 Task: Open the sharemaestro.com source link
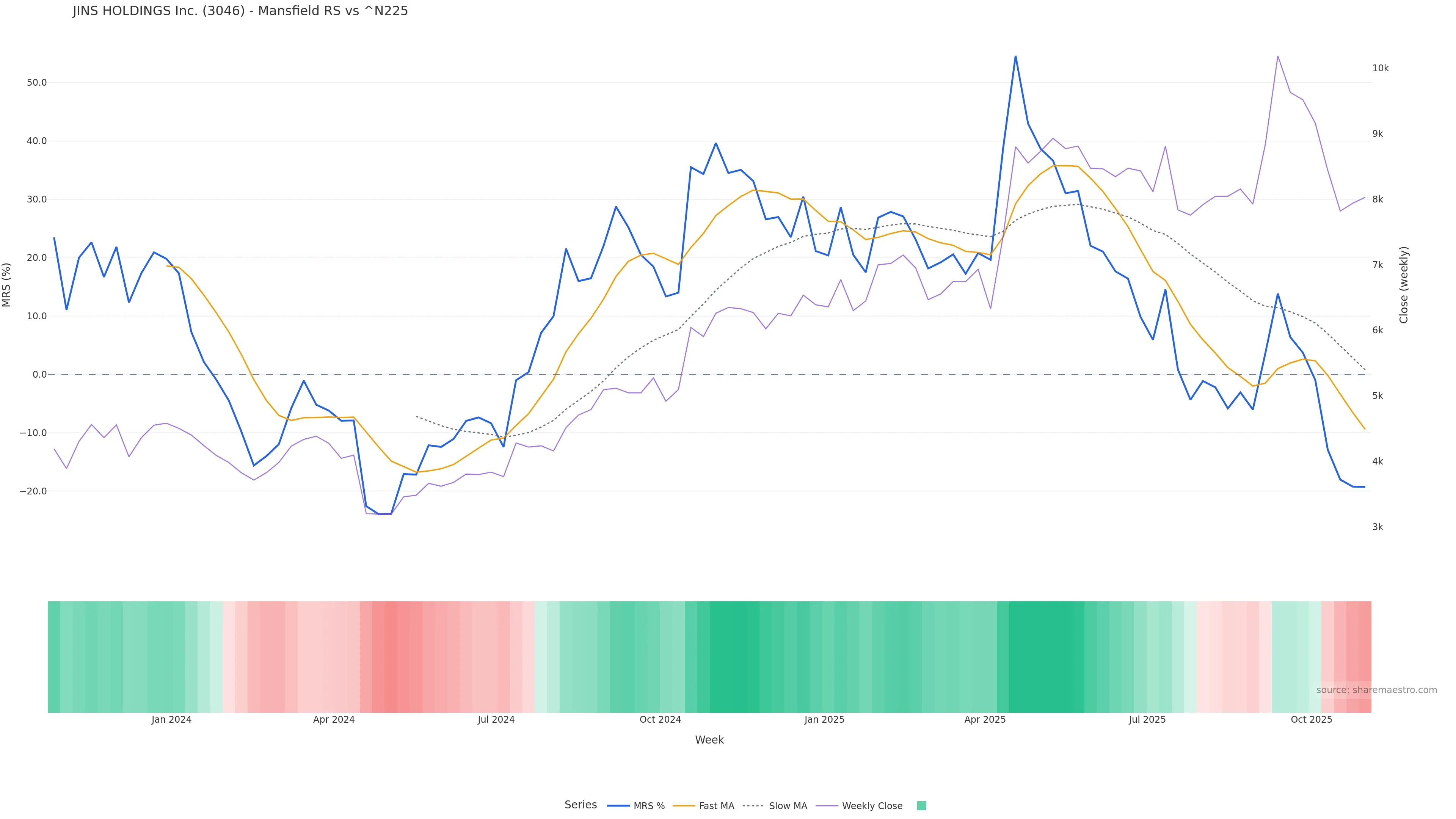(1376, 690)
